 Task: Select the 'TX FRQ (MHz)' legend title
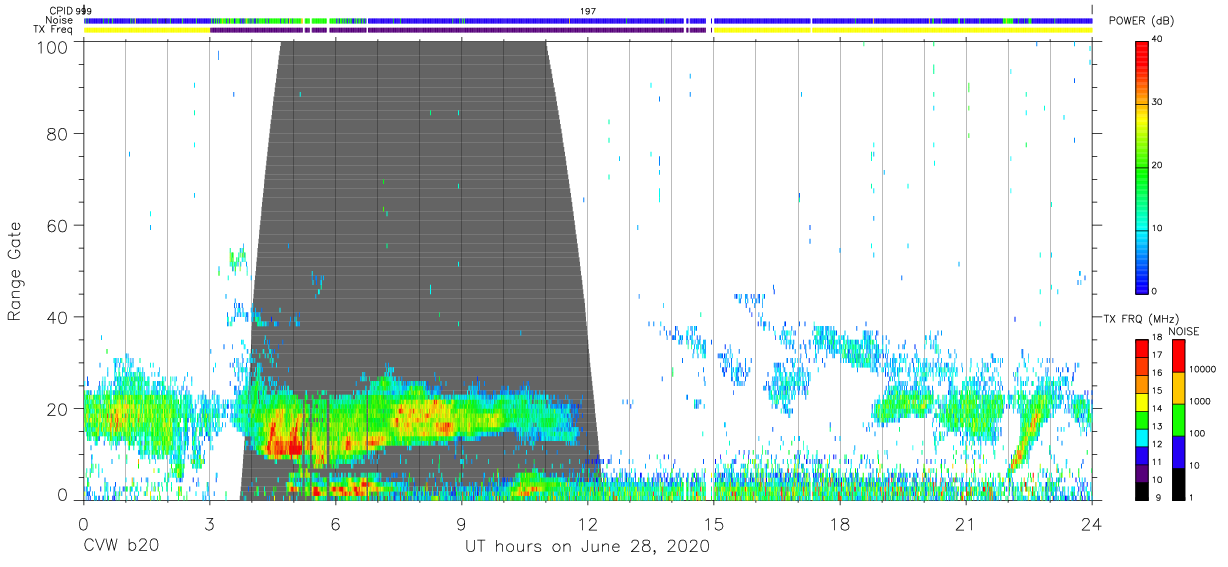point(1140,319)
